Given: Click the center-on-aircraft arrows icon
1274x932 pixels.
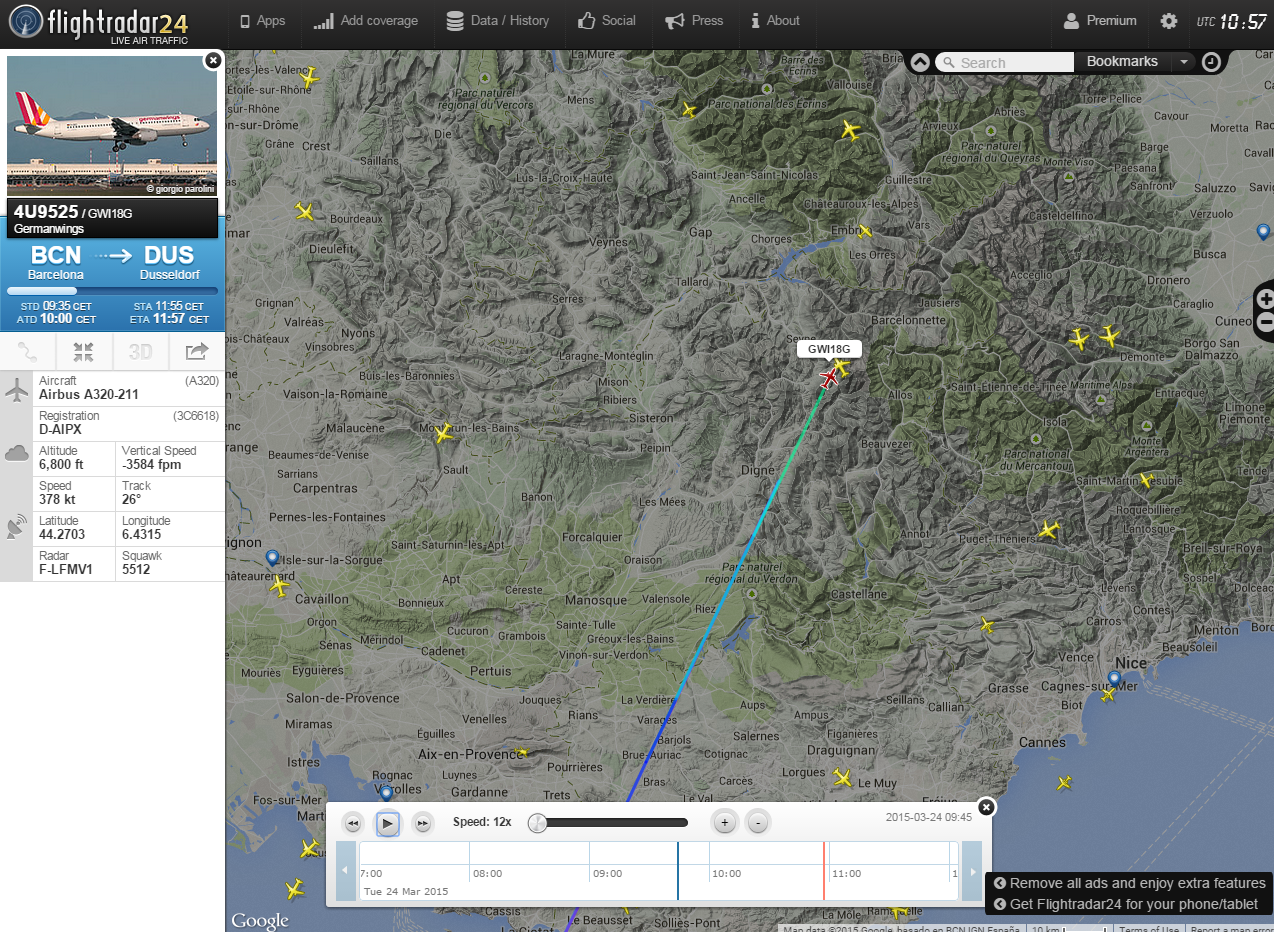Looking at the screenshot, I should pyautogui.click(x=84, y=352).
